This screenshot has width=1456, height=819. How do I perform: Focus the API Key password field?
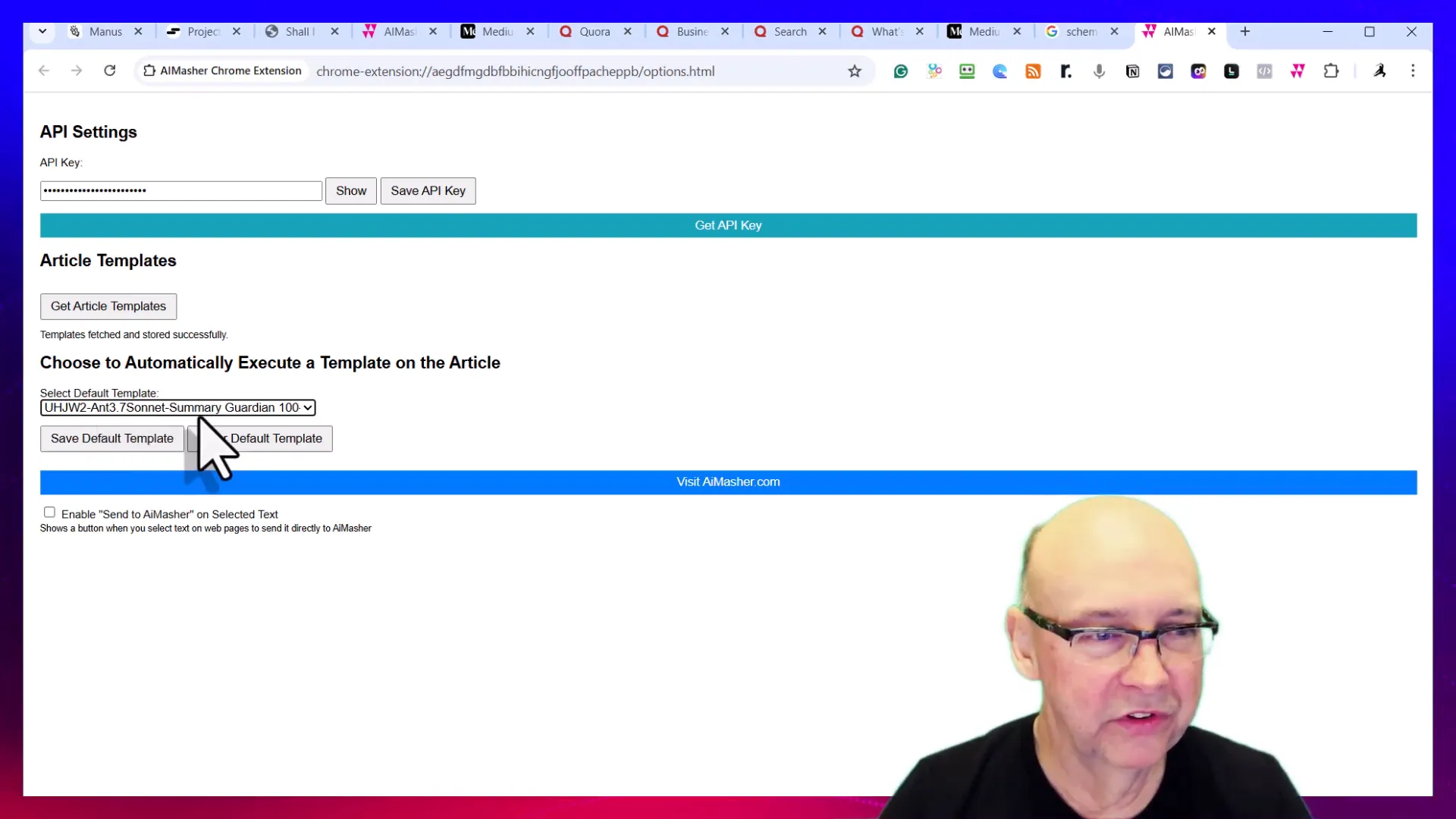click(181, 191)
